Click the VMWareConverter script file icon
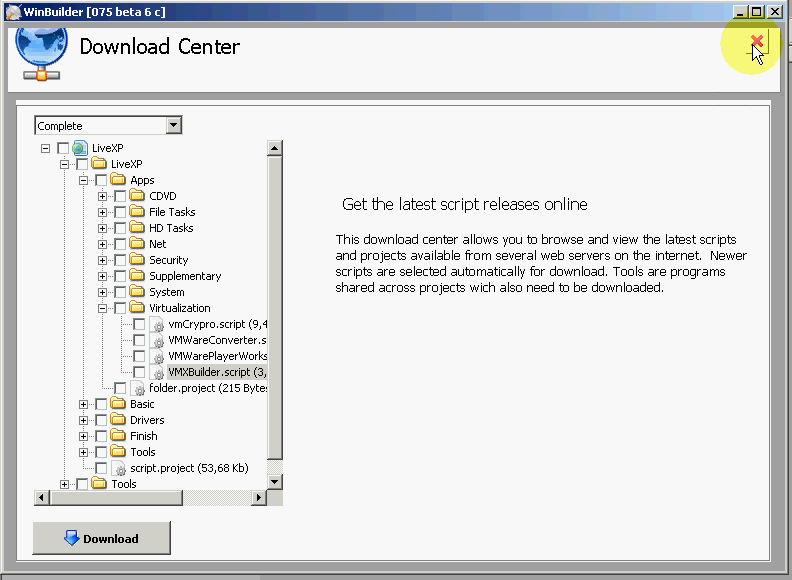Viewport: 792px width, 580px height. pos(157,341)
